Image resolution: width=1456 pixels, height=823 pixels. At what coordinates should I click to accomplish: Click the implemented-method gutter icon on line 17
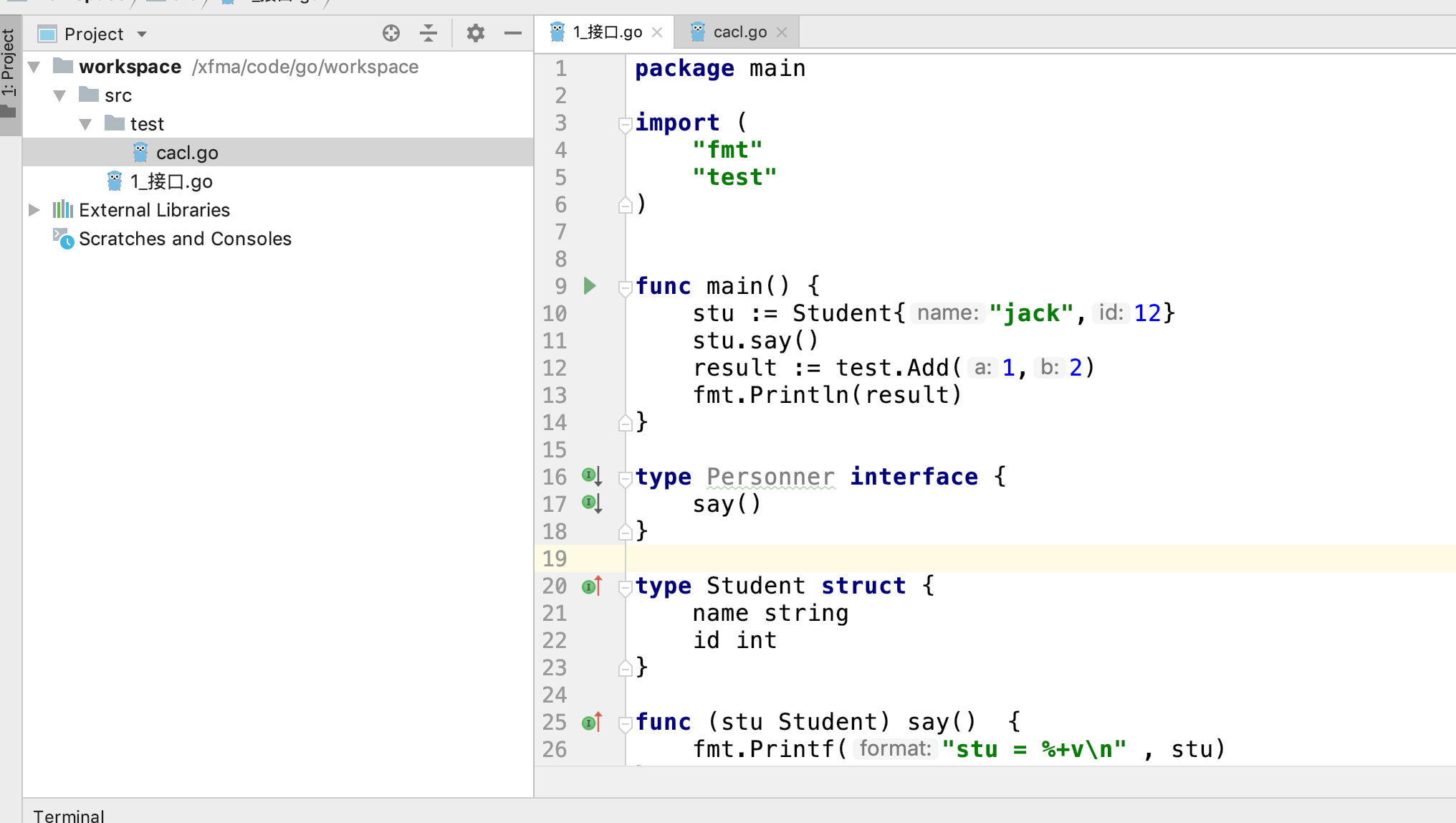coord(591,503)
